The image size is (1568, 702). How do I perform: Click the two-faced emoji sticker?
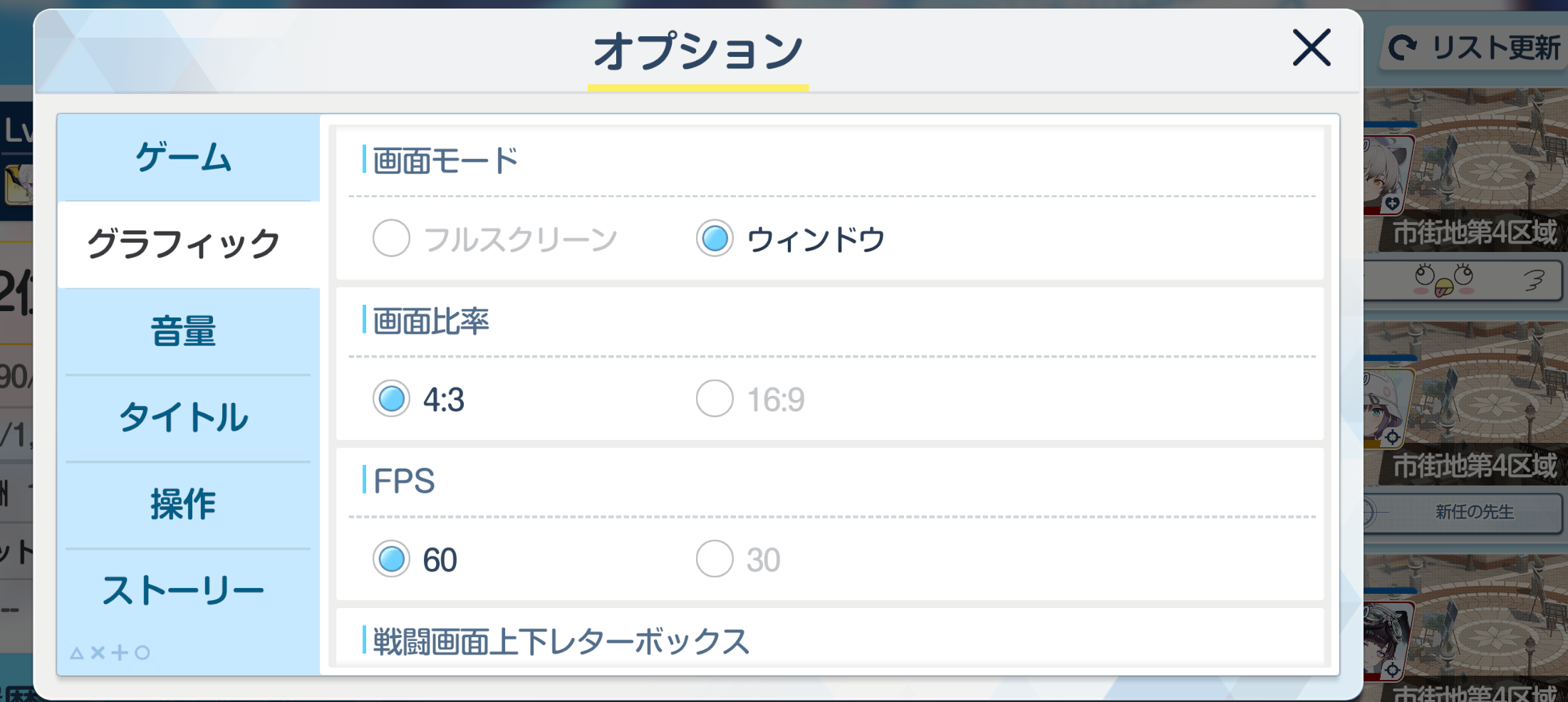[x=1443, y=280]
